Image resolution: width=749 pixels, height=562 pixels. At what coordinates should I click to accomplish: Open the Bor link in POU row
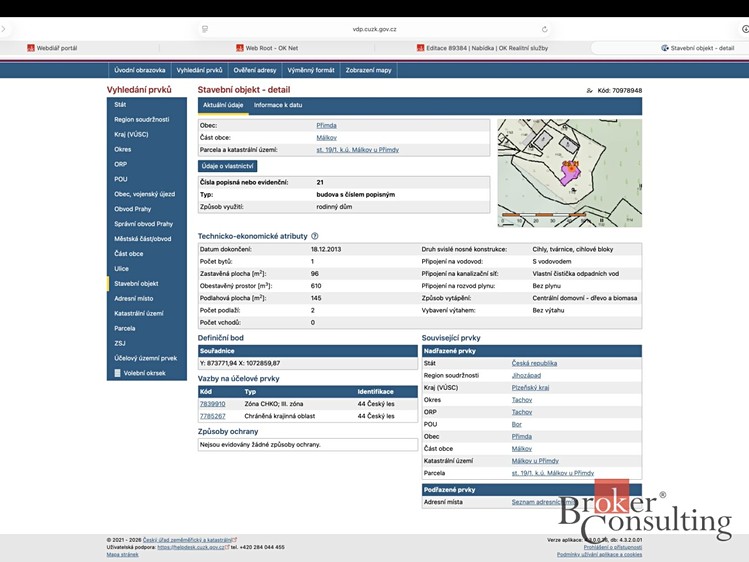tap(516, 424)
